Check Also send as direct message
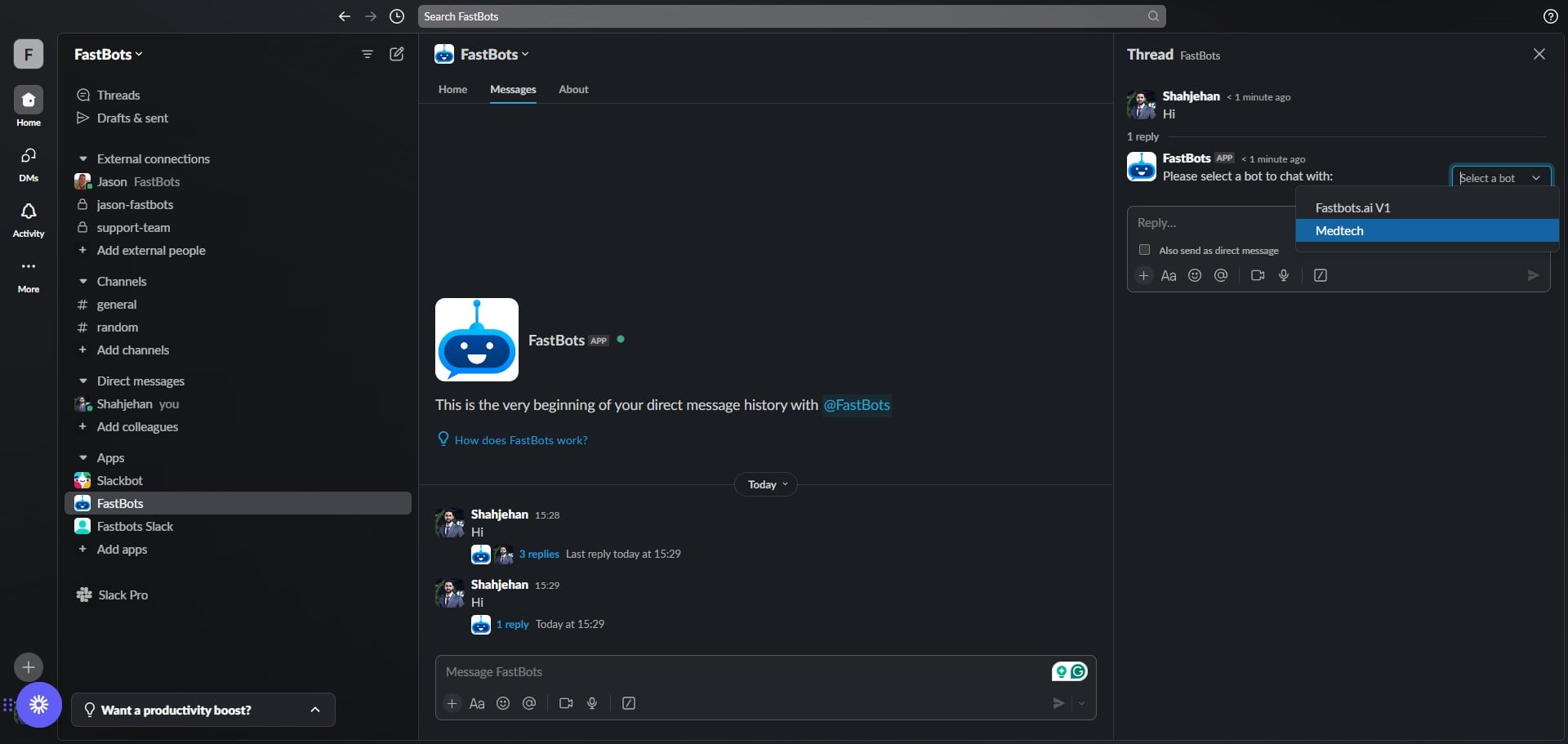 (x=1144, y=250)
